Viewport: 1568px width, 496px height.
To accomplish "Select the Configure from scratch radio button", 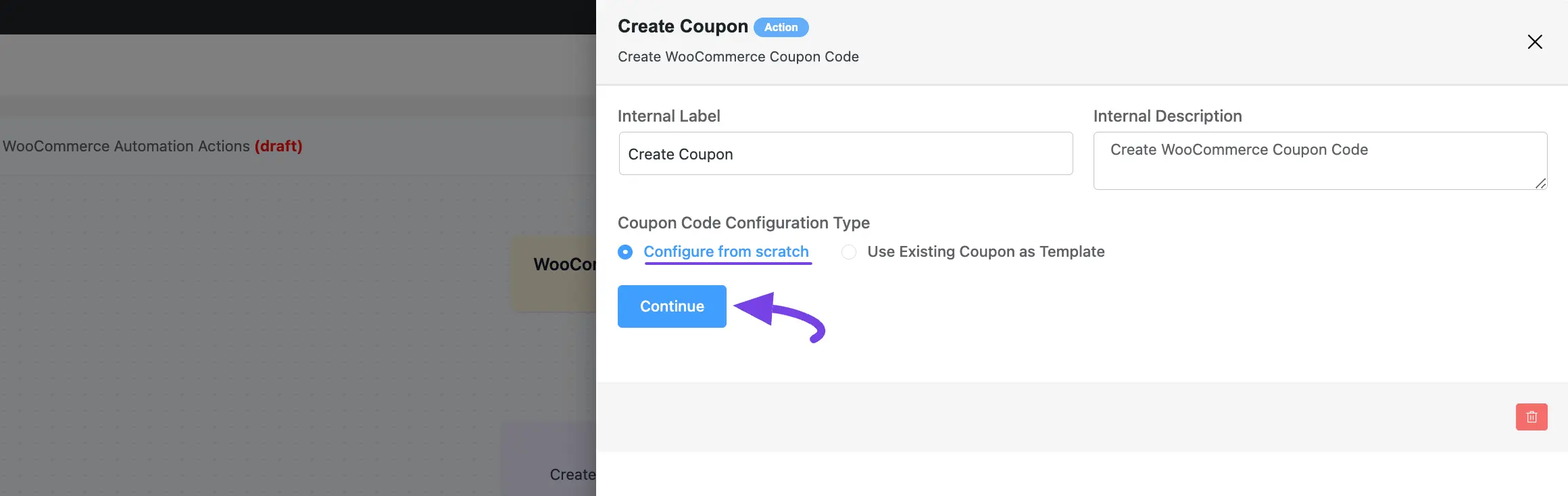I will tap(625, 252).
